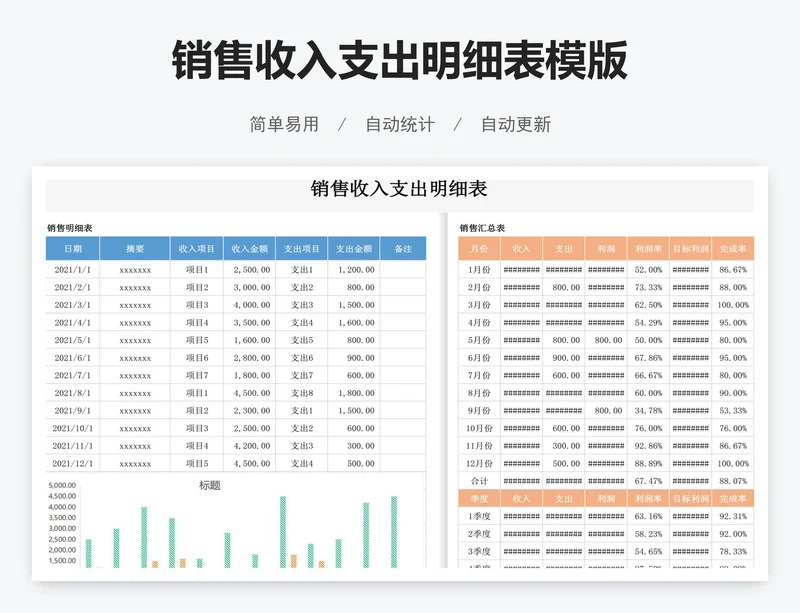
Task: Select the 合计 row label
Action: click(479, 481)
